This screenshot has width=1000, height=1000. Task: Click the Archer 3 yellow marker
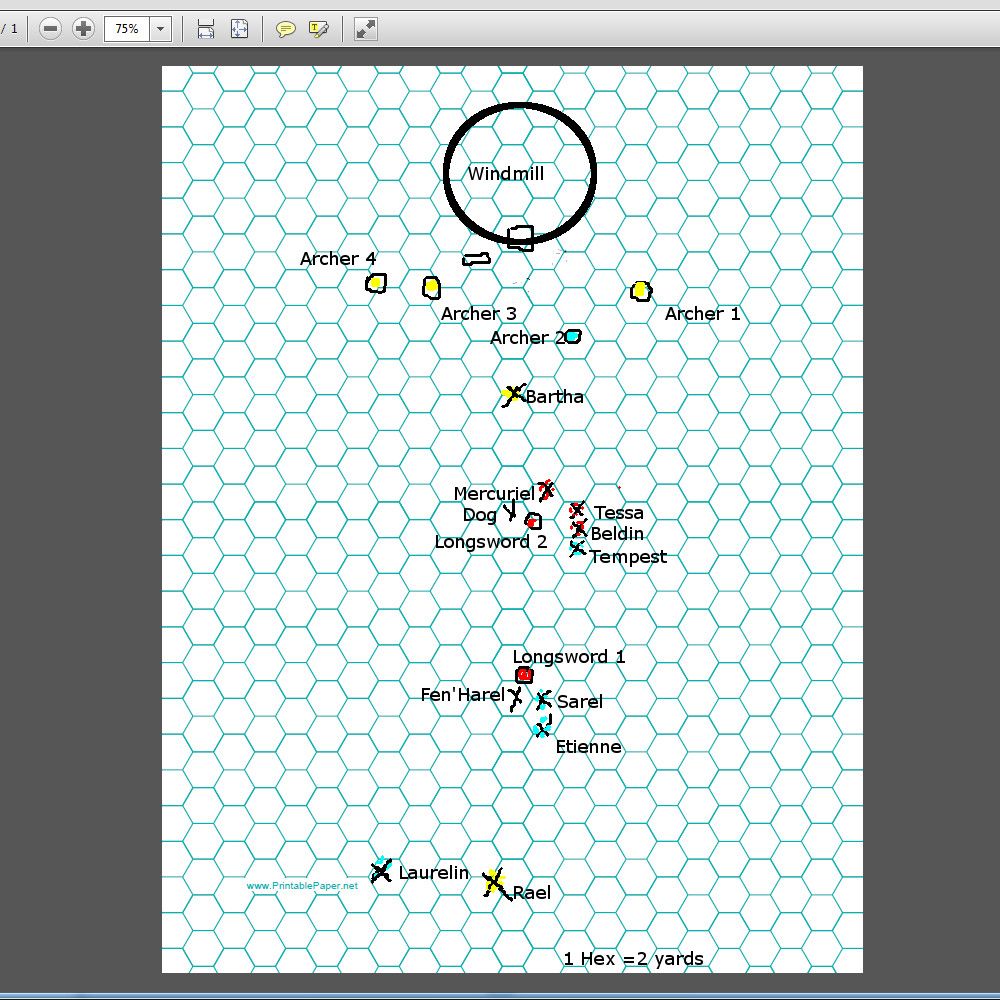(431, 287)
